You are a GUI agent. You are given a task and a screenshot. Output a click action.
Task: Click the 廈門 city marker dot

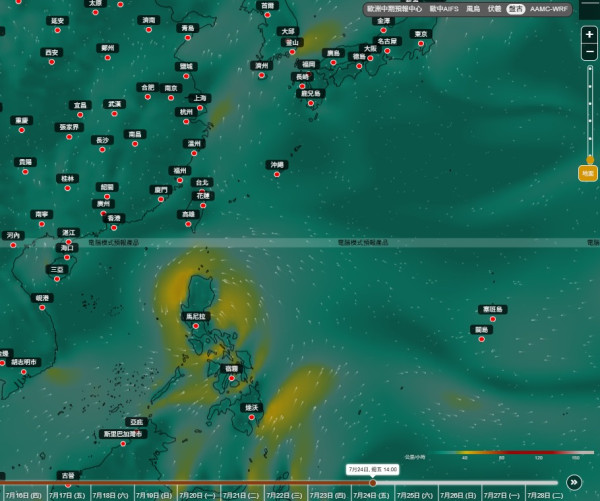click(x=161, y=199)
